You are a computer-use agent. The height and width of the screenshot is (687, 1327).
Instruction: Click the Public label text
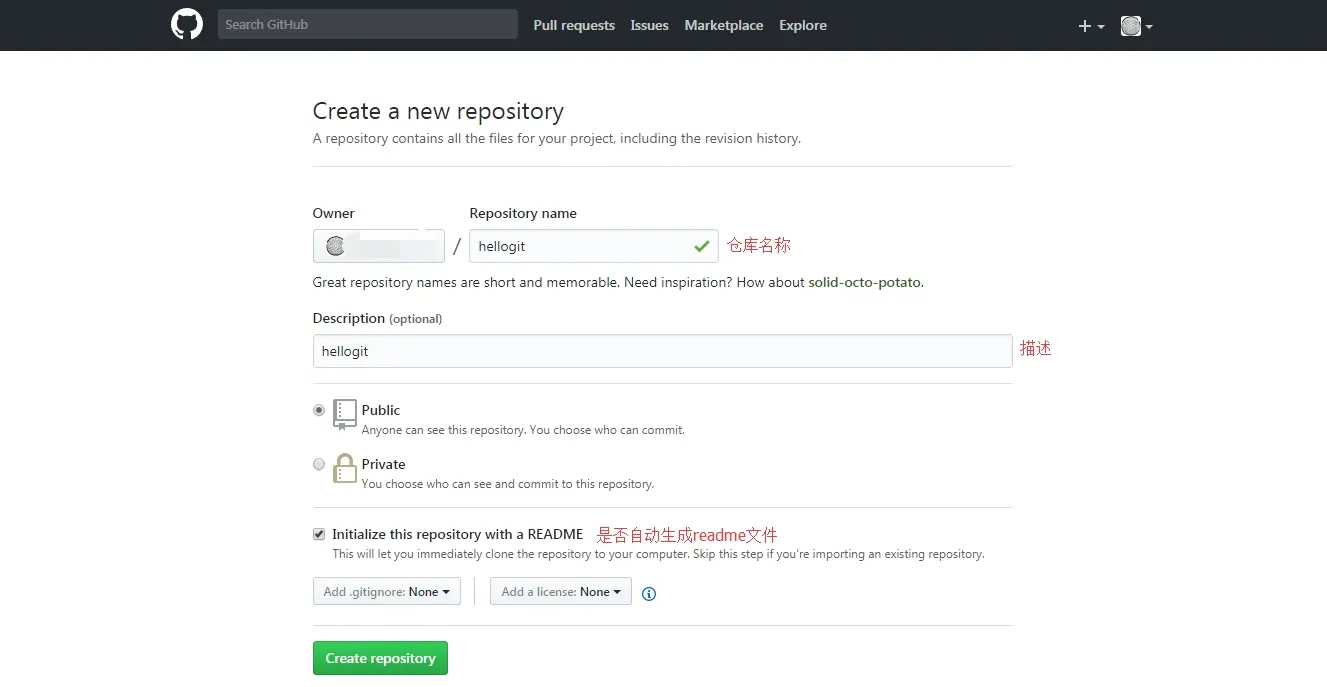pyautogui.click(x=381, y=410)
